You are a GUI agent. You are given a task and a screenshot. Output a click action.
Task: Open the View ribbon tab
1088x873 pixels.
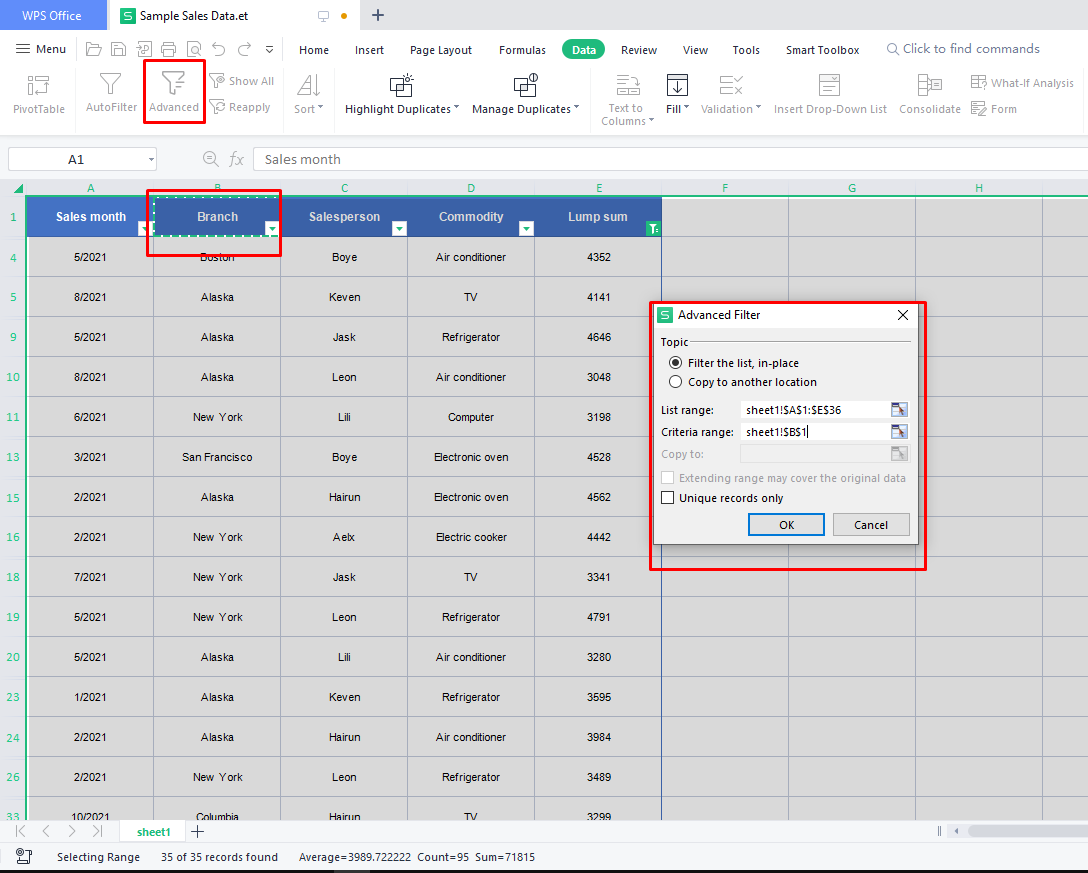(695, 50)
